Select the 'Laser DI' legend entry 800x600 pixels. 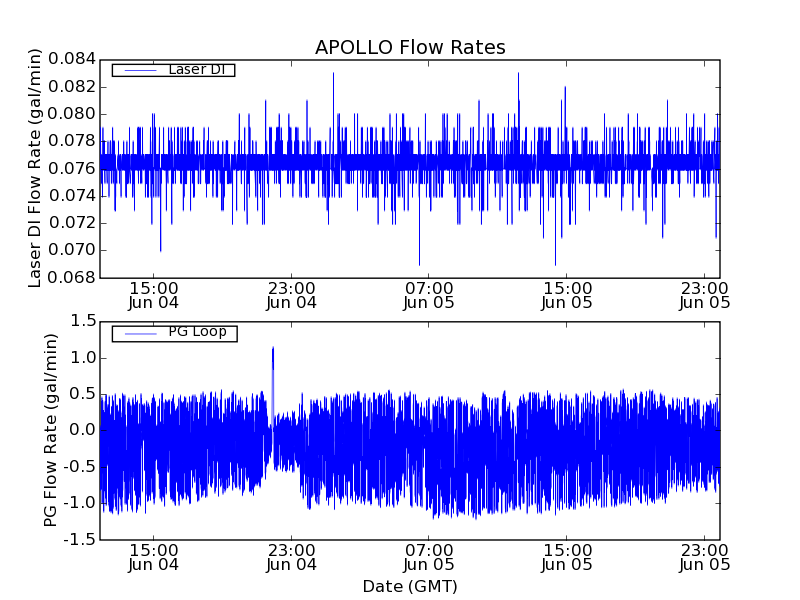pyautogui.click(x=173, y=69)
